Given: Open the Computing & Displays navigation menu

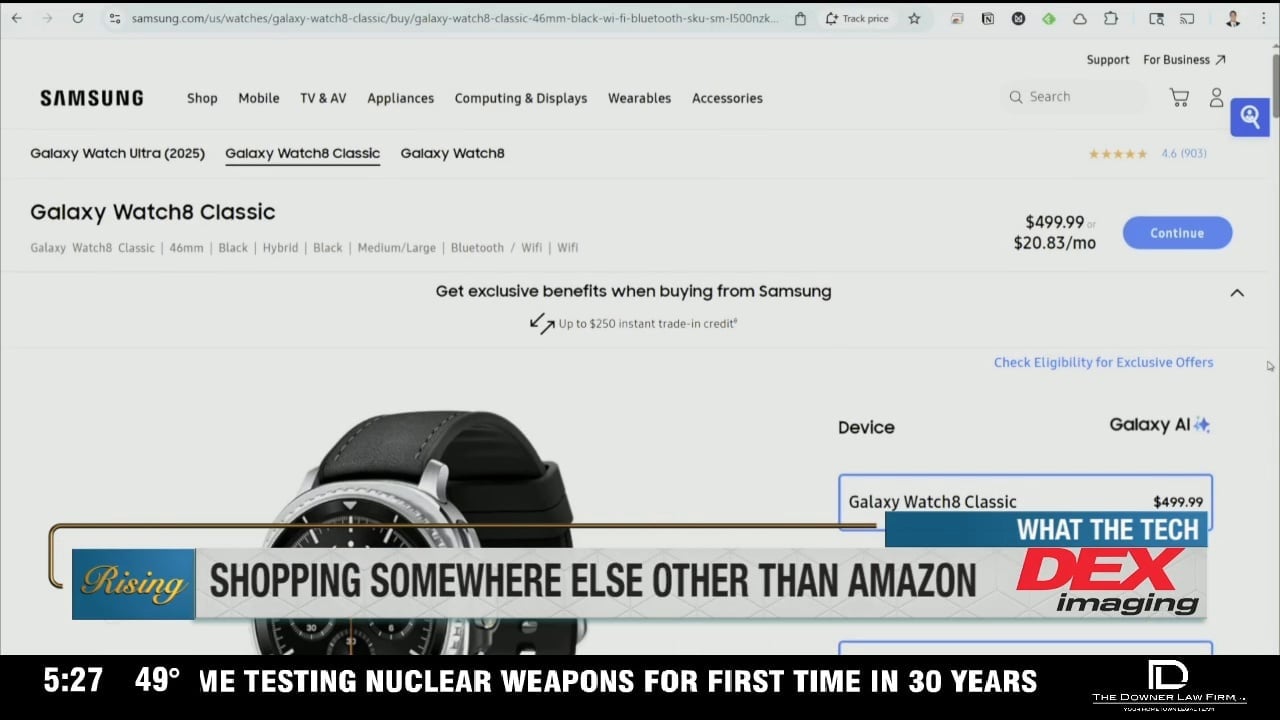Looking at the screenshot, I should coord(520,98).
